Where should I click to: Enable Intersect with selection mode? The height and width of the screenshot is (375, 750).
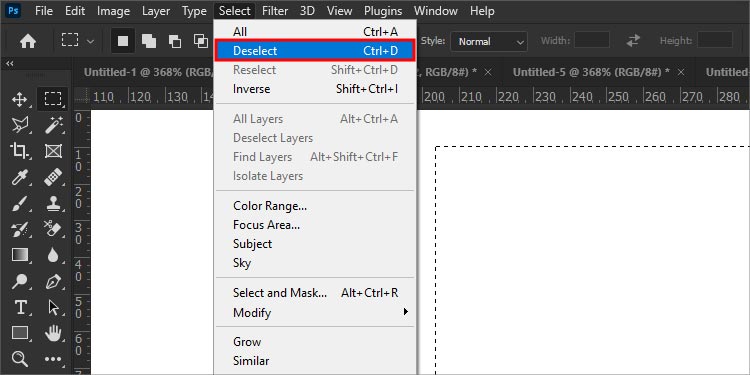coord(201,41)
